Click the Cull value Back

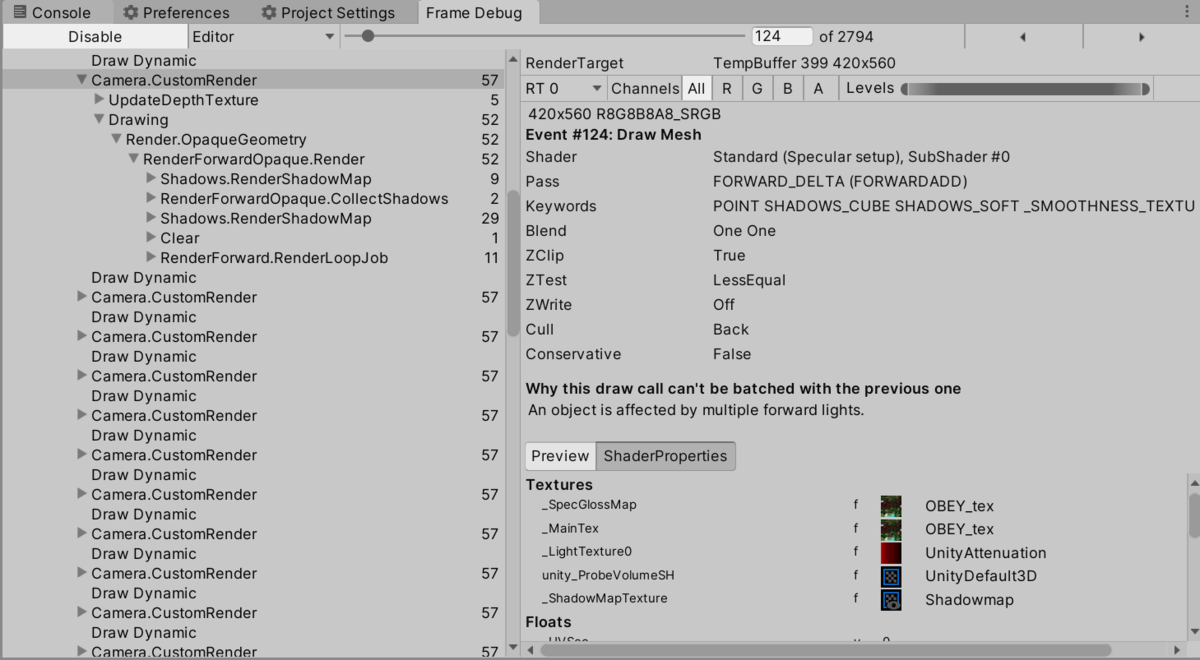click(x=731, y=329)
